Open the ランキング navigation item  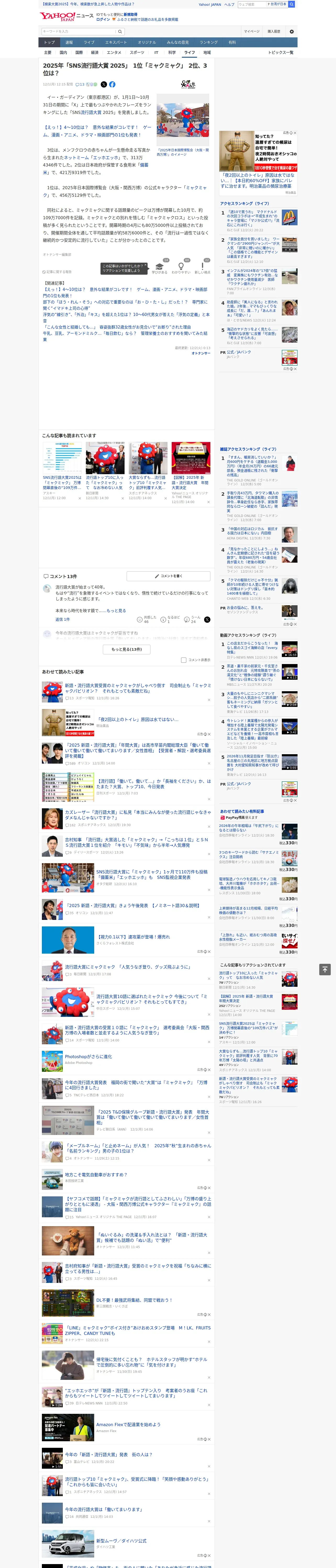209,43
